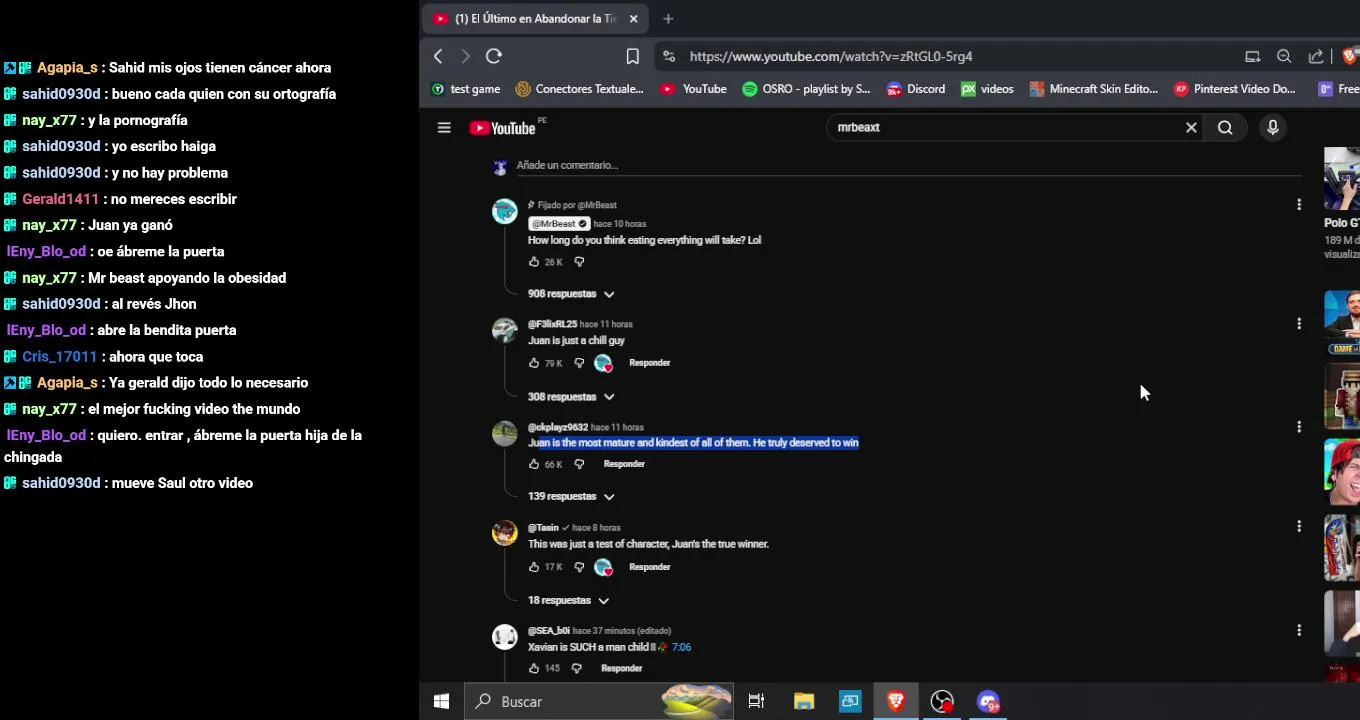
Task: Like the @ckplayz9632 comment
Action: tap(534, 464)
